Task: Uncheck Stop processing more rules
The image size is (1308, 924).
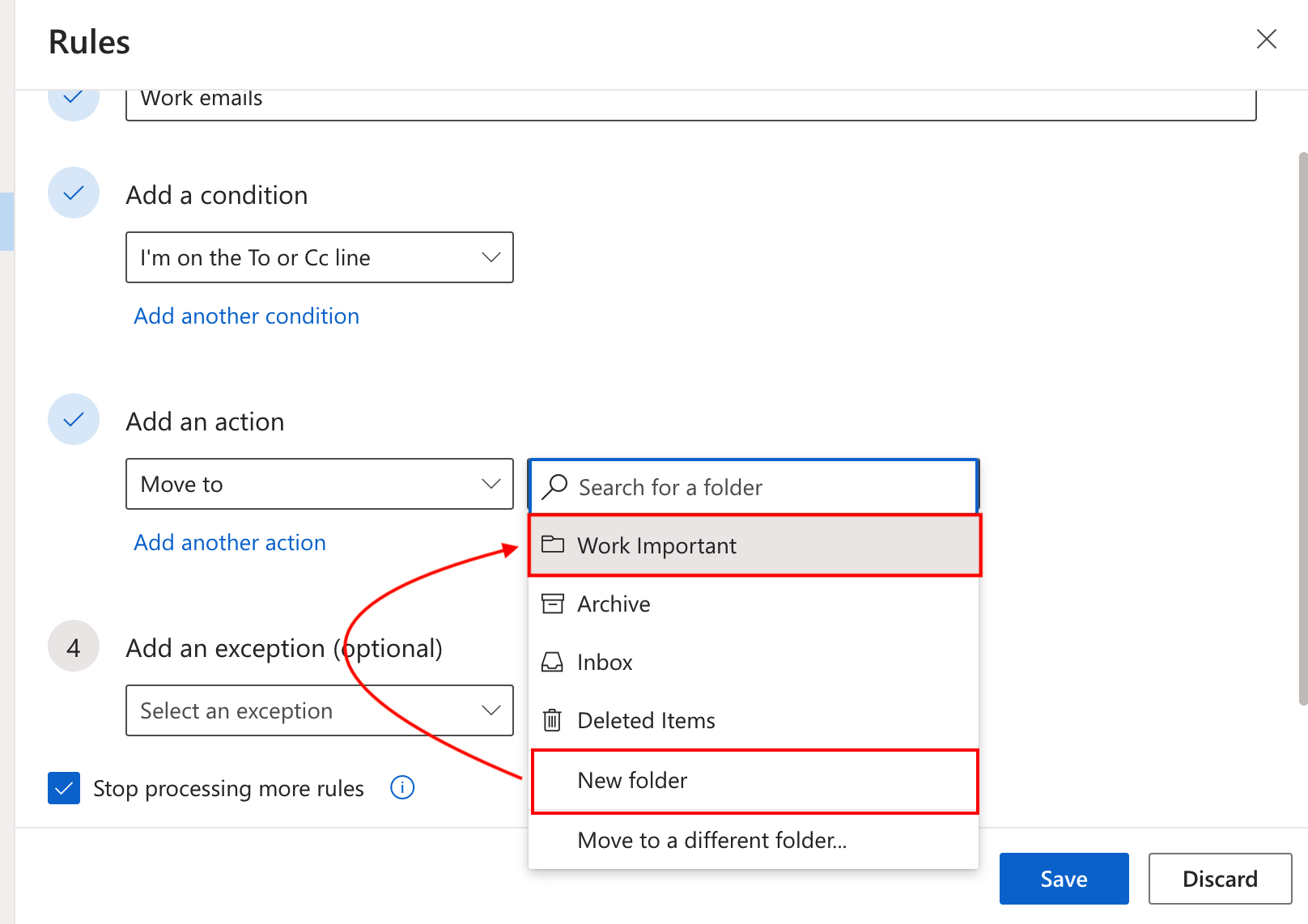Action: 64,787
